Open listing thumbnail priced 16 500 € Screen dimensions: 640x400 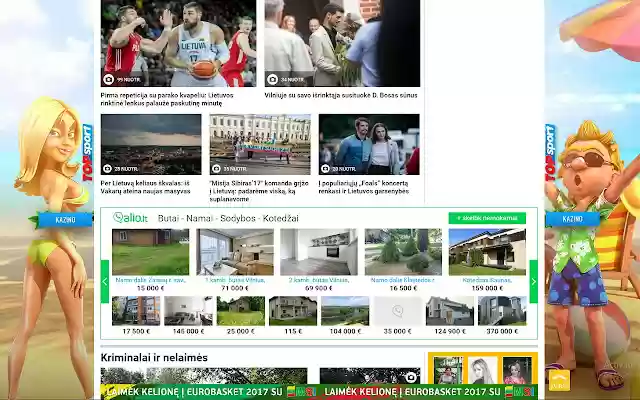pos(403,252)
